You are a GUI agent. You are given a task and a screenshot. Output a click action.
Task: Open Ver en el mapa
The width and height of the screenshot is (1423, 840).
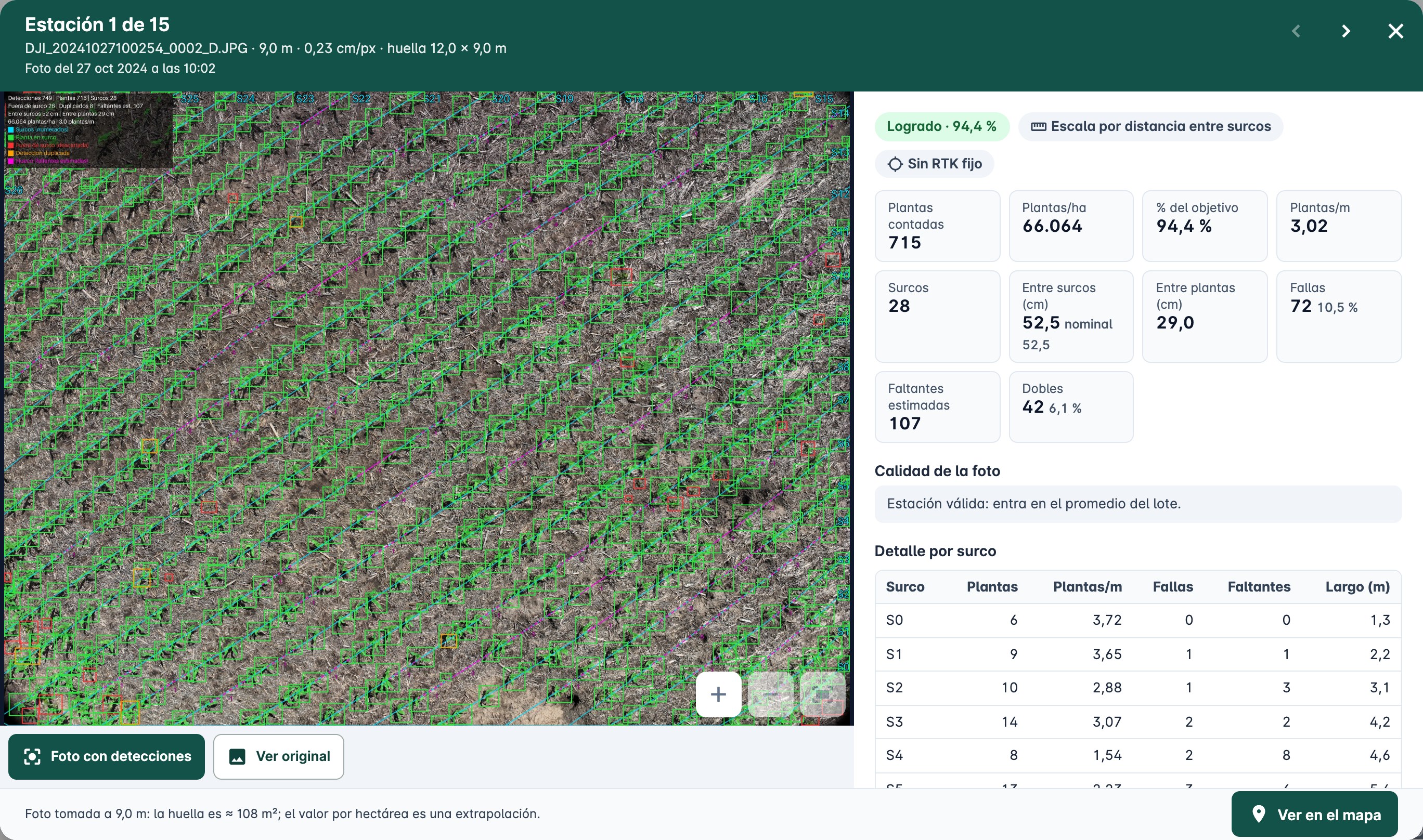click(x=1314, y=814)
